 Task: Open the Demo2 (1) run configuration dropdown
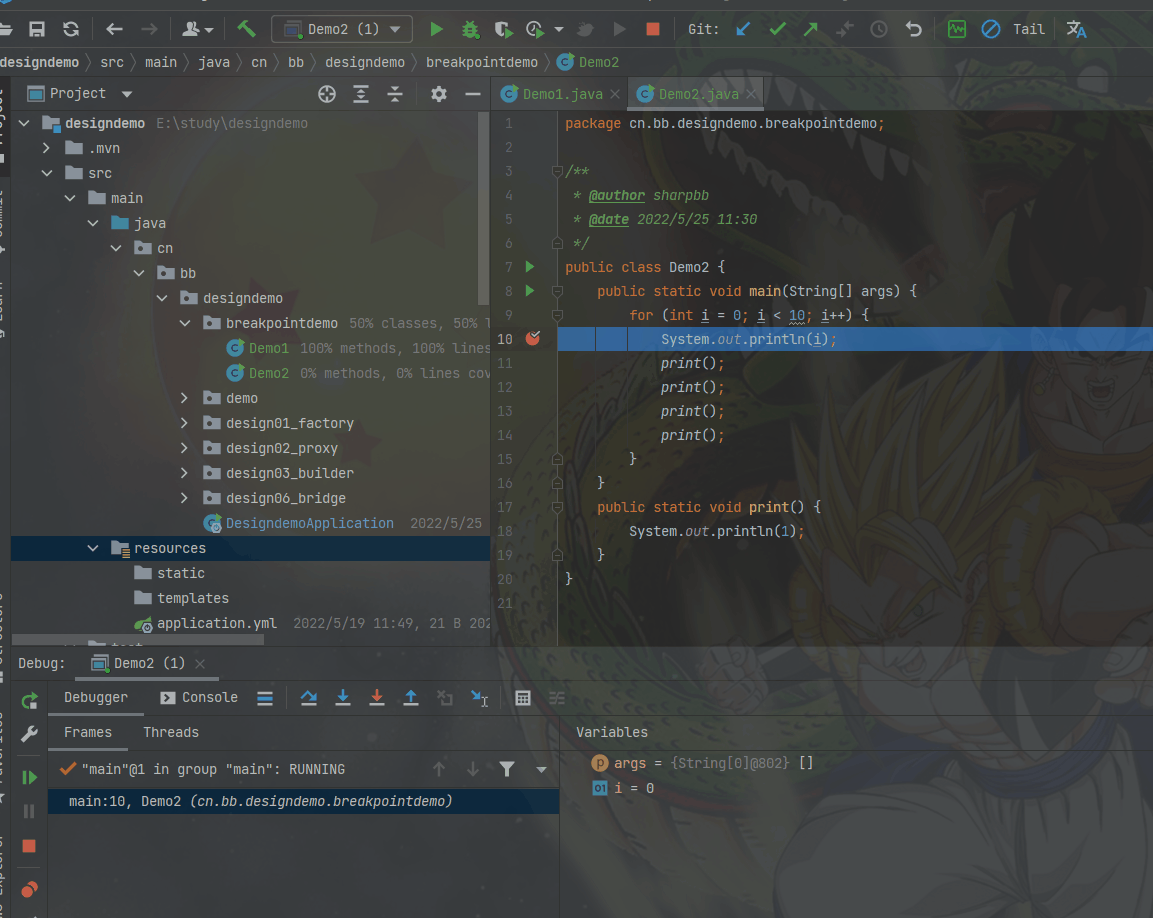[342, 29]
